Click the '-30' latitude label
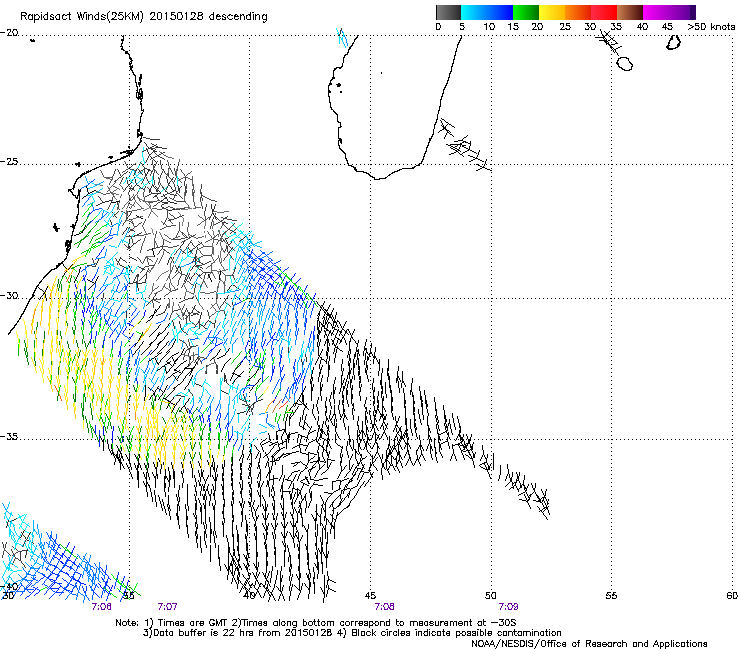Viewport: 740px width, 650px height. tap(9, 296)
